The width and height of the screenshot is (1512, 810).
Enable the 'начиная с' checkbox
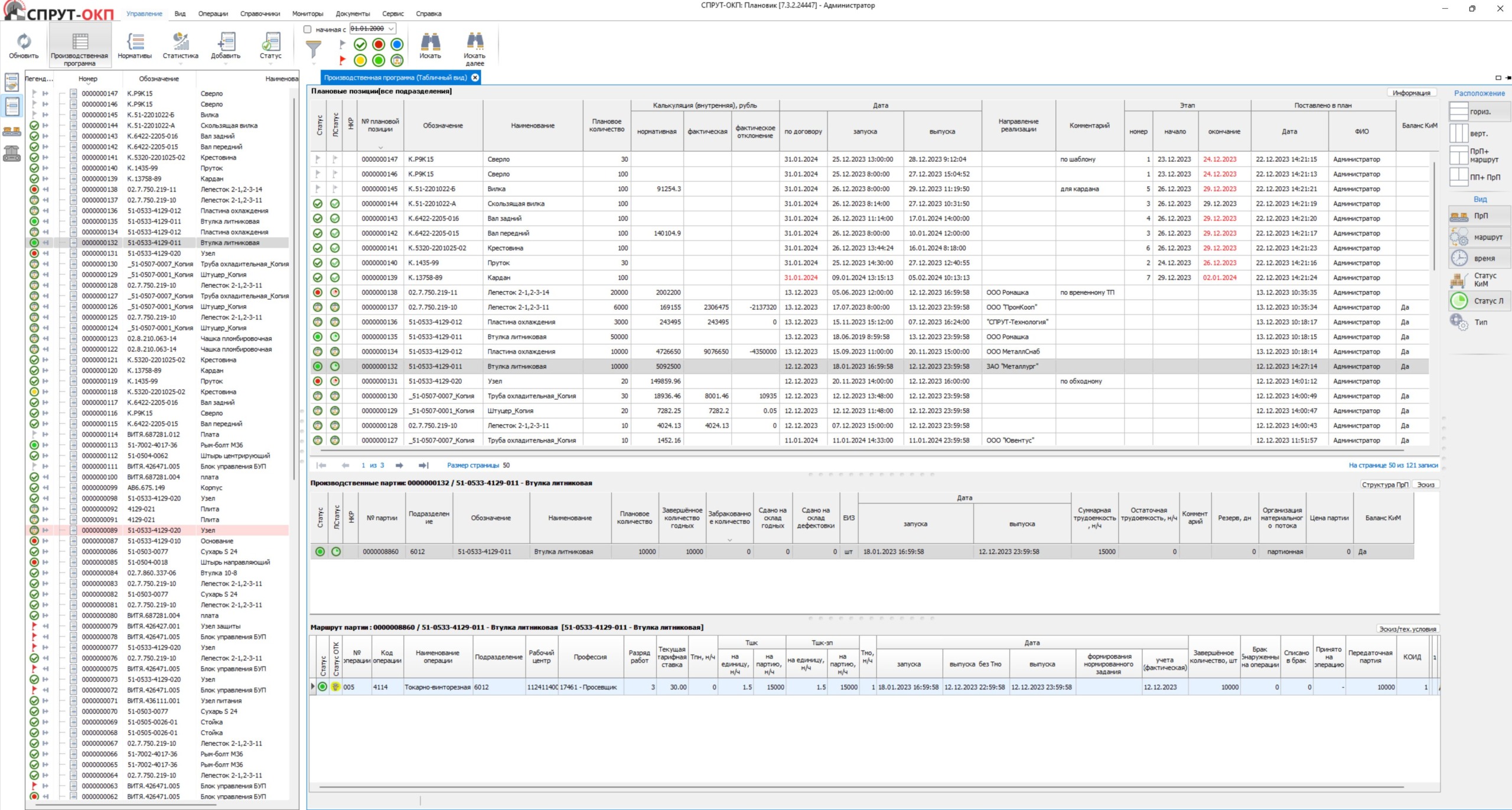(x=307, y=29)
